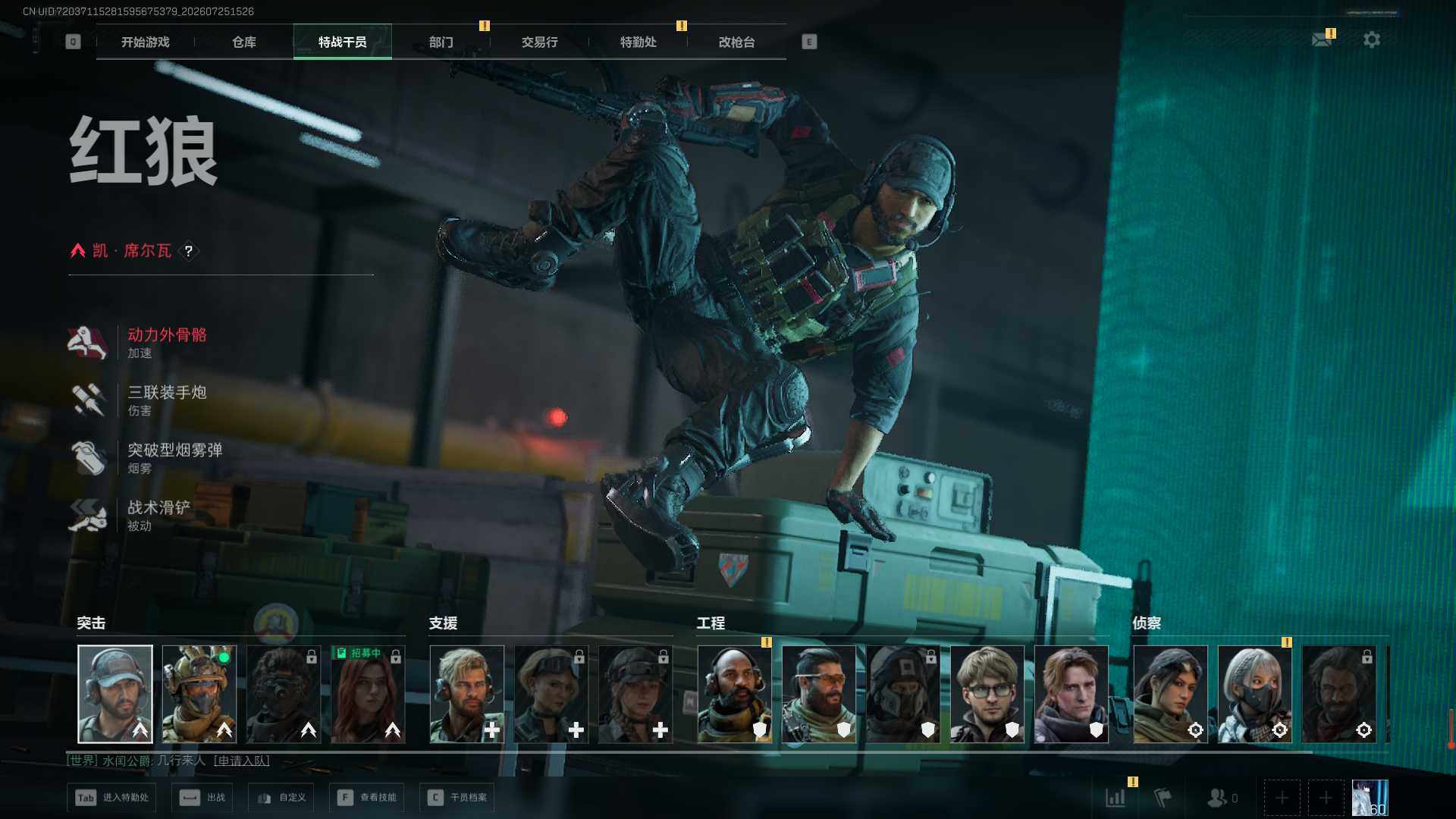Open the mail inbox icon

(1322, 39)
